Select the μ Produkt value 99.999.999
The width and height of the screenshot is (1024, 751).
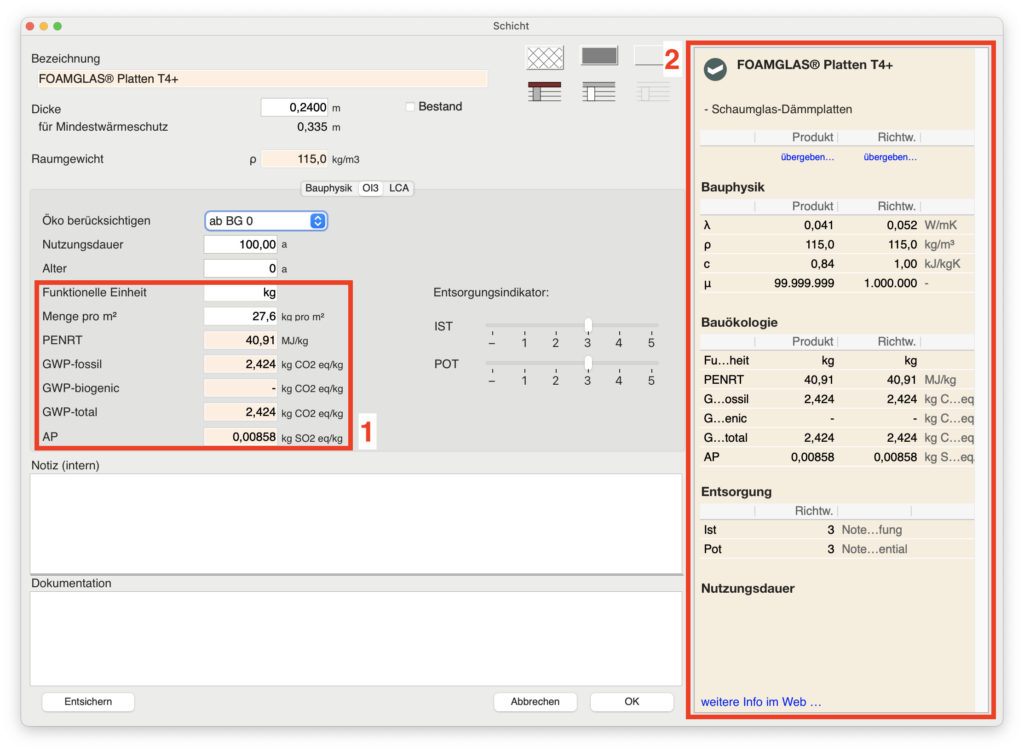[804, 283]
